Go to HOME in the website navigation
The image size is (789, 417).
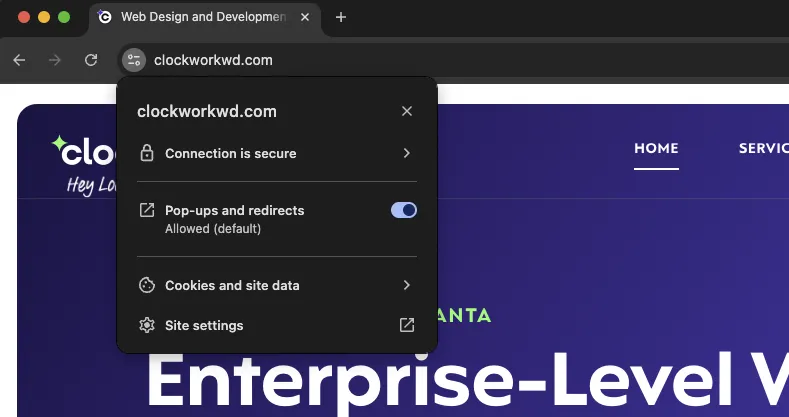(656, 148)
